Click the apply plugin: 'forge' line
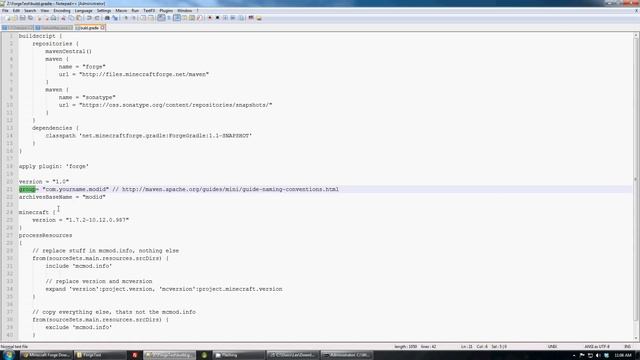Viewport: 640px width, 360px height. [x=53, y=167]
